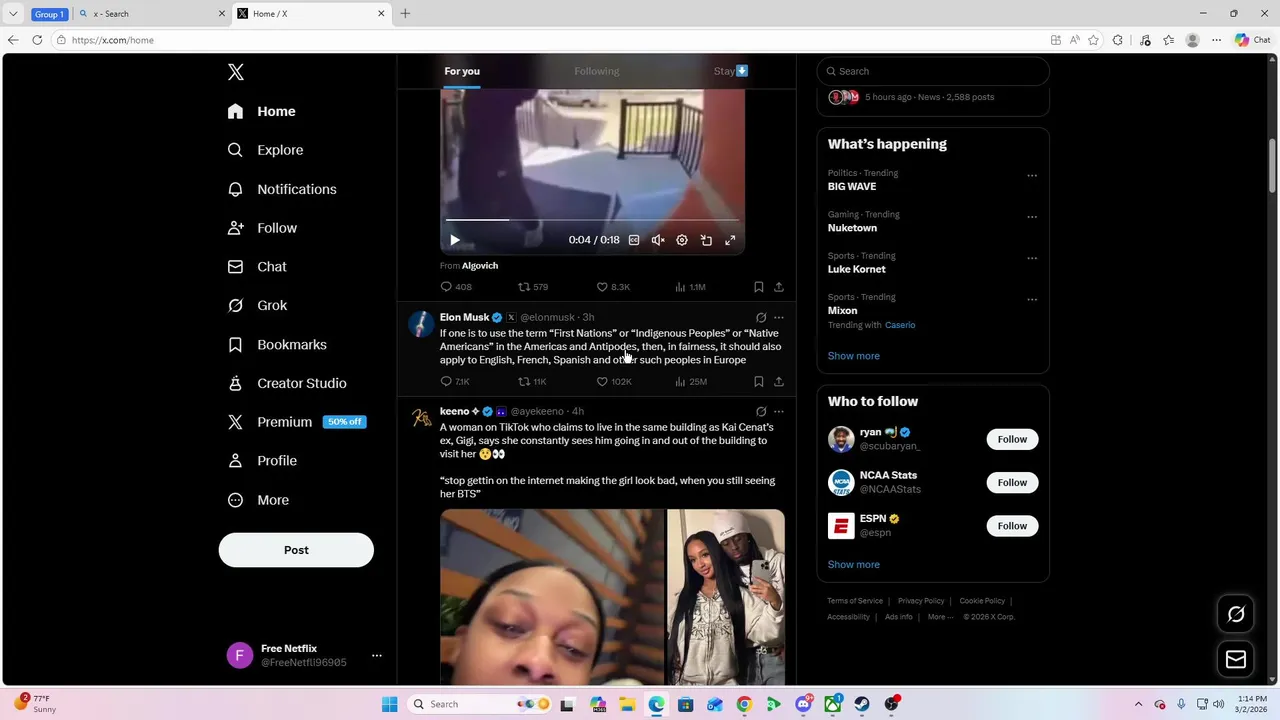Image resolution: width=1280 pixels, height=720 pixels.
Task: Follow ESPN account
Action: [1012, 526]
